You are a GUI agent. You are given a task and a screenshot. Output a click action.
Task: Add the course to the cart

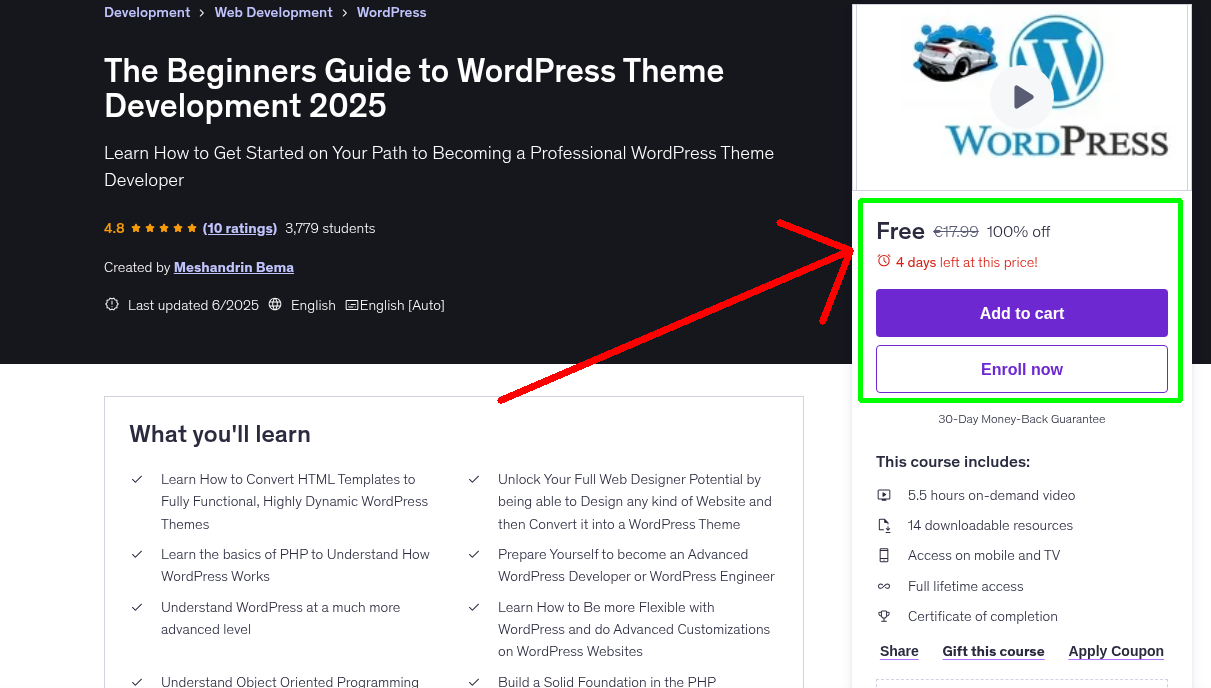pyautogui.click(x=1021, y=313)
